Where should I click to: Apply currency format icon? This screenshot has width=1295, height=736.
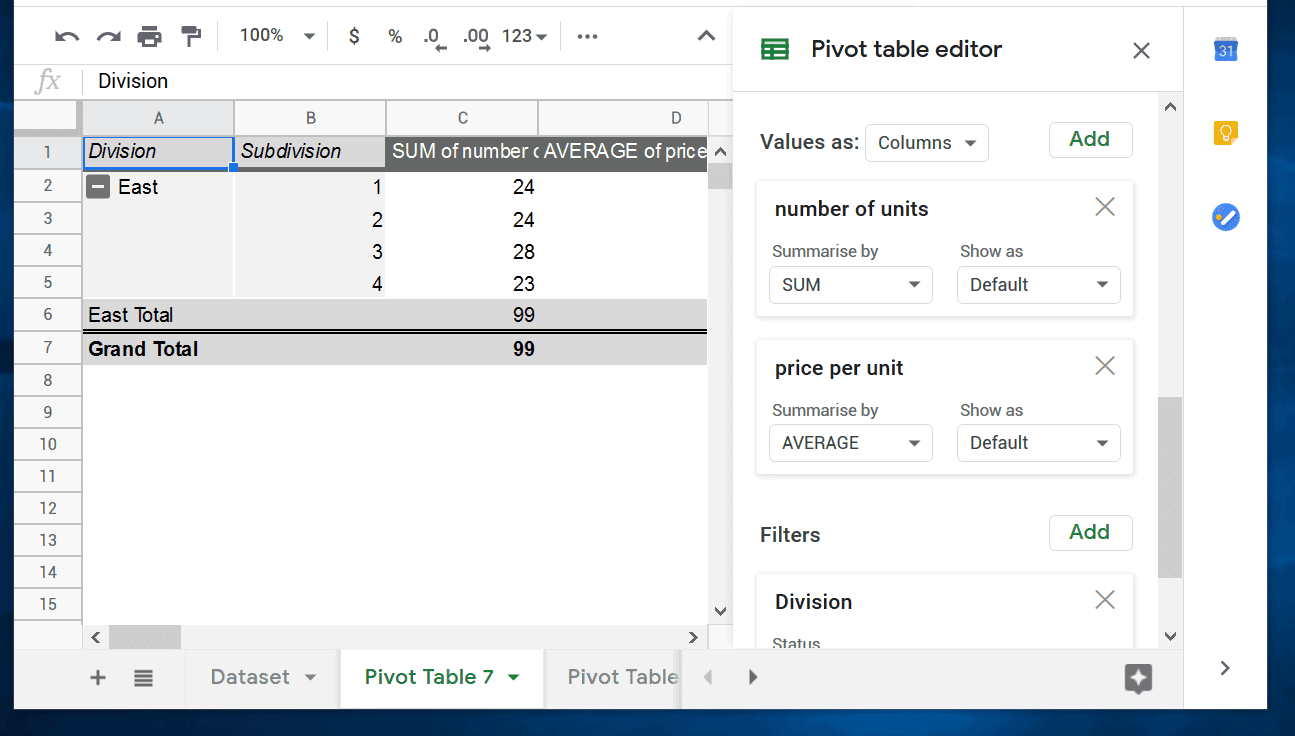[353, 36]
